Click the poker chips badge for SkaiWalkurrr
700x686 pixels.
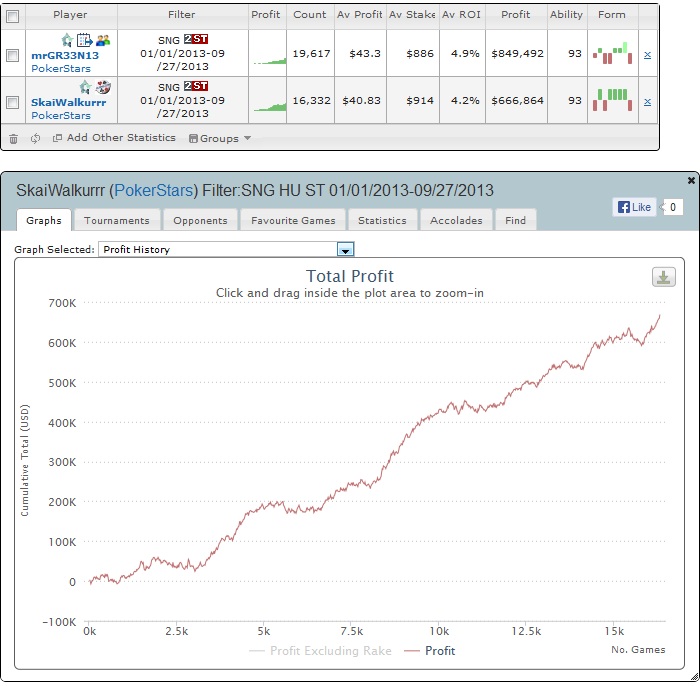click(x=104, y=87)
